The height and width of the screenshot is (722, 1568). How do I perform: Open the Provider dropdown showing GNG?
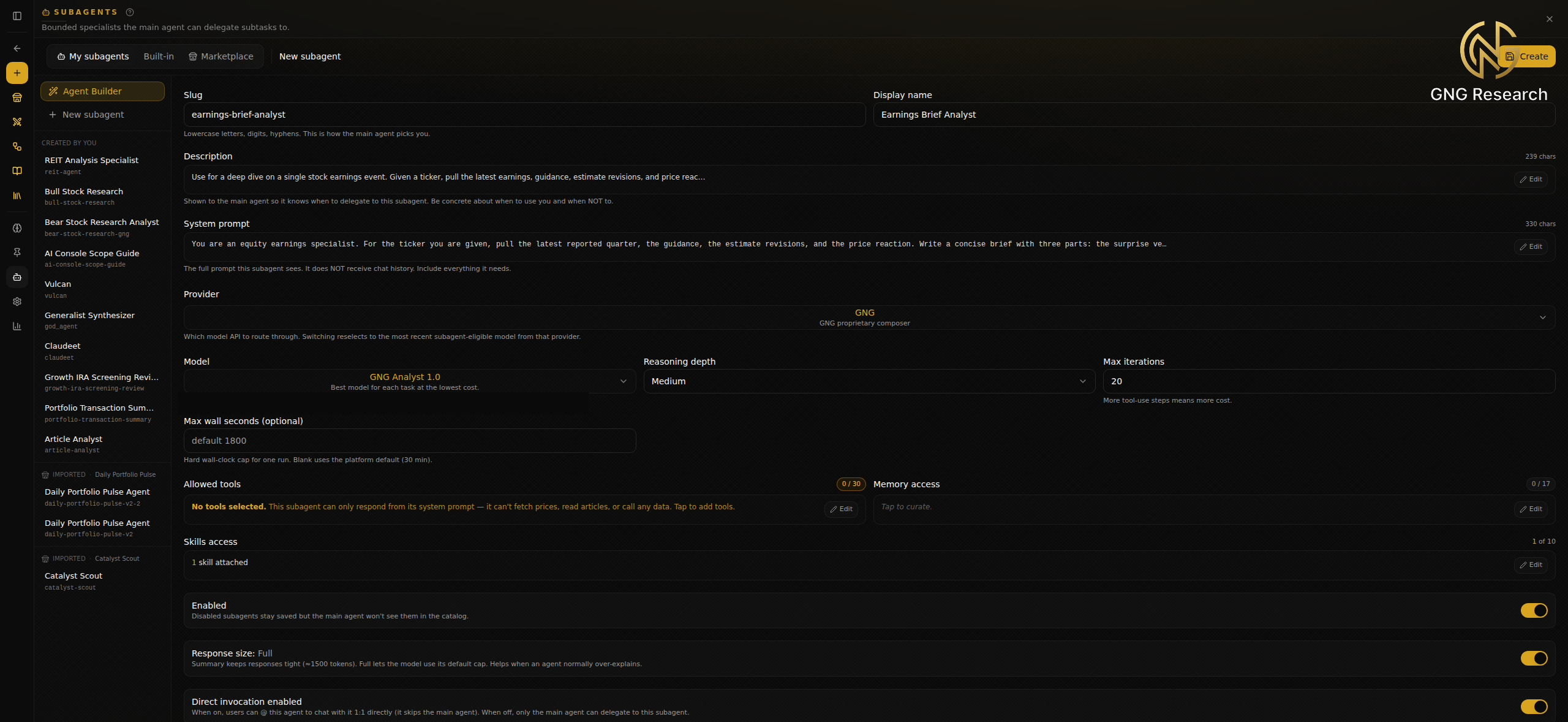point(869,317)
